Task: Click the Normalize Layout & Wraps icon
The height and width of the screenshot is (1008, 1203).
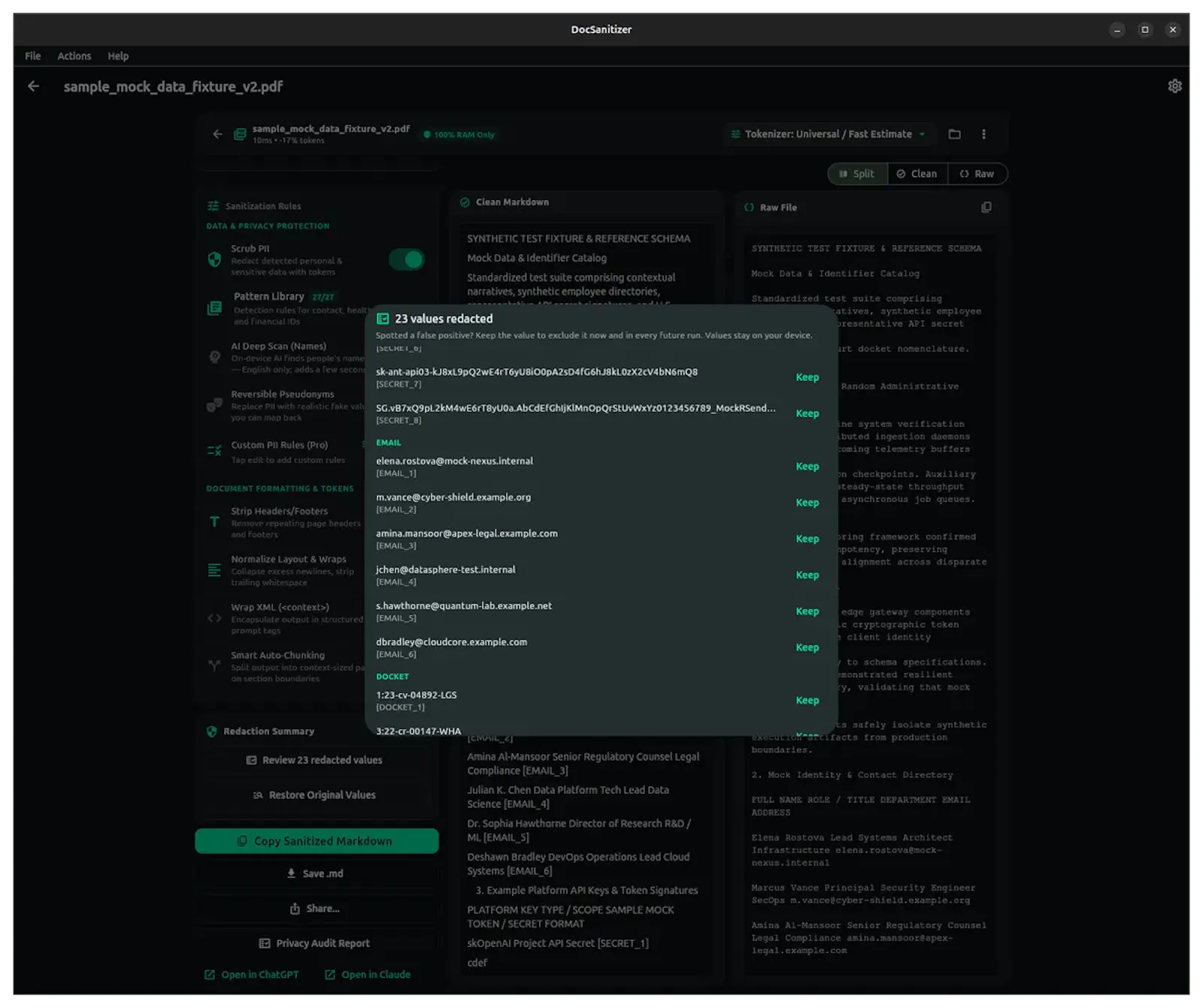Action: 214,570
